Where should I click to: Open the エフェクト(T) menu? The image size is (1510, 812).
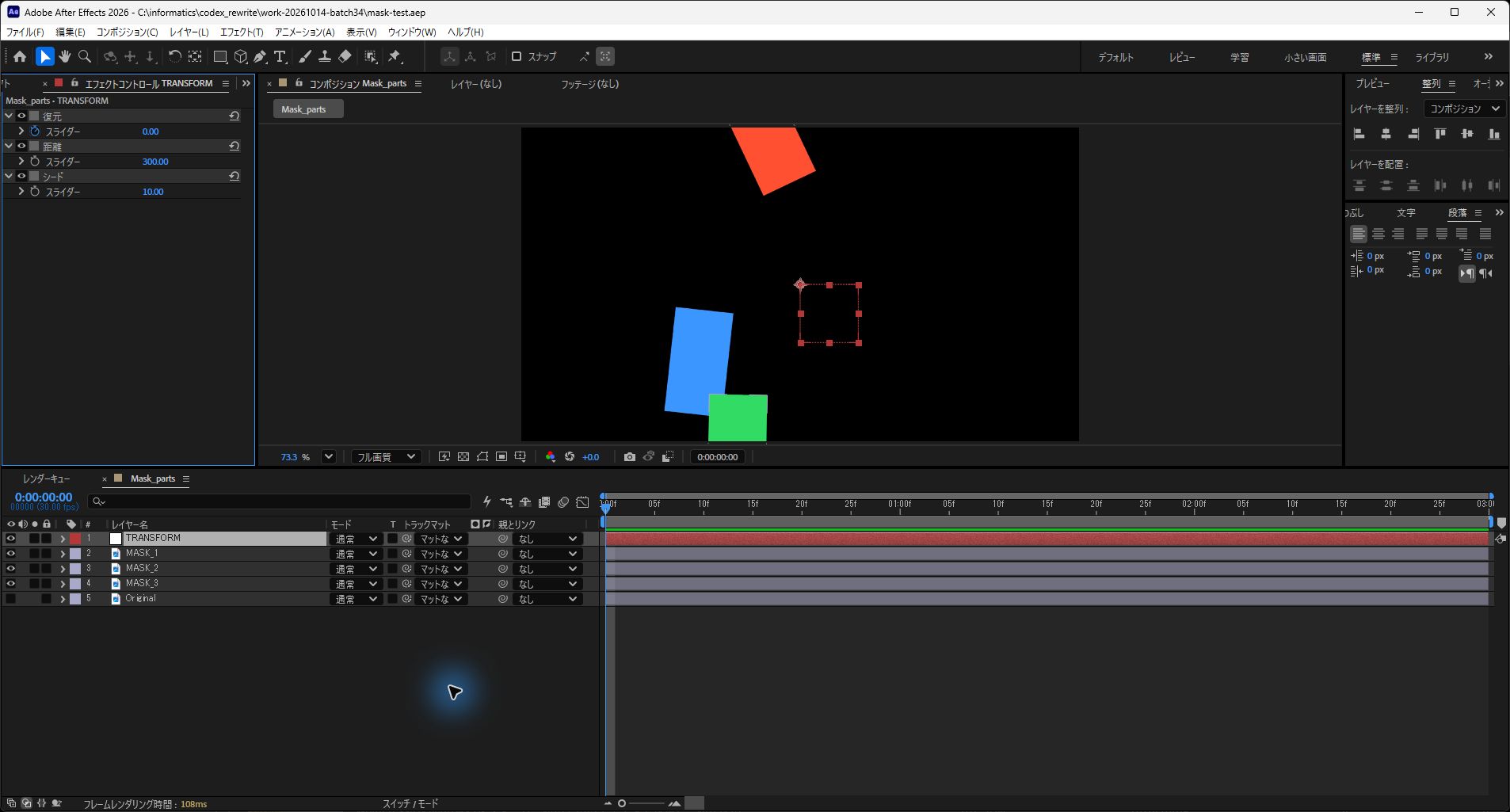point(242,32)
